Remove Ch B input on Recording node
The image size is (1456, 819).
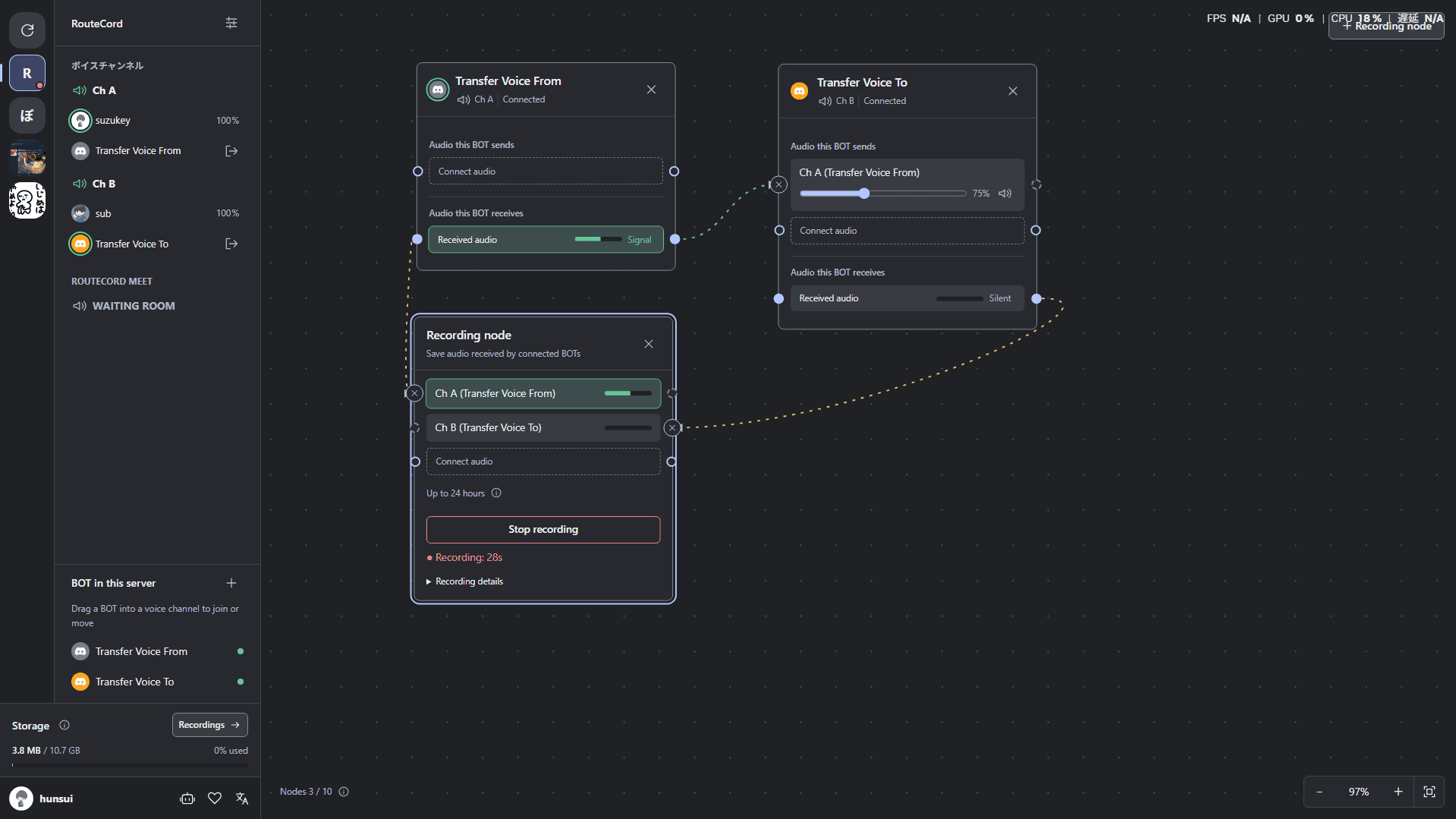click(x=672, y=428)
